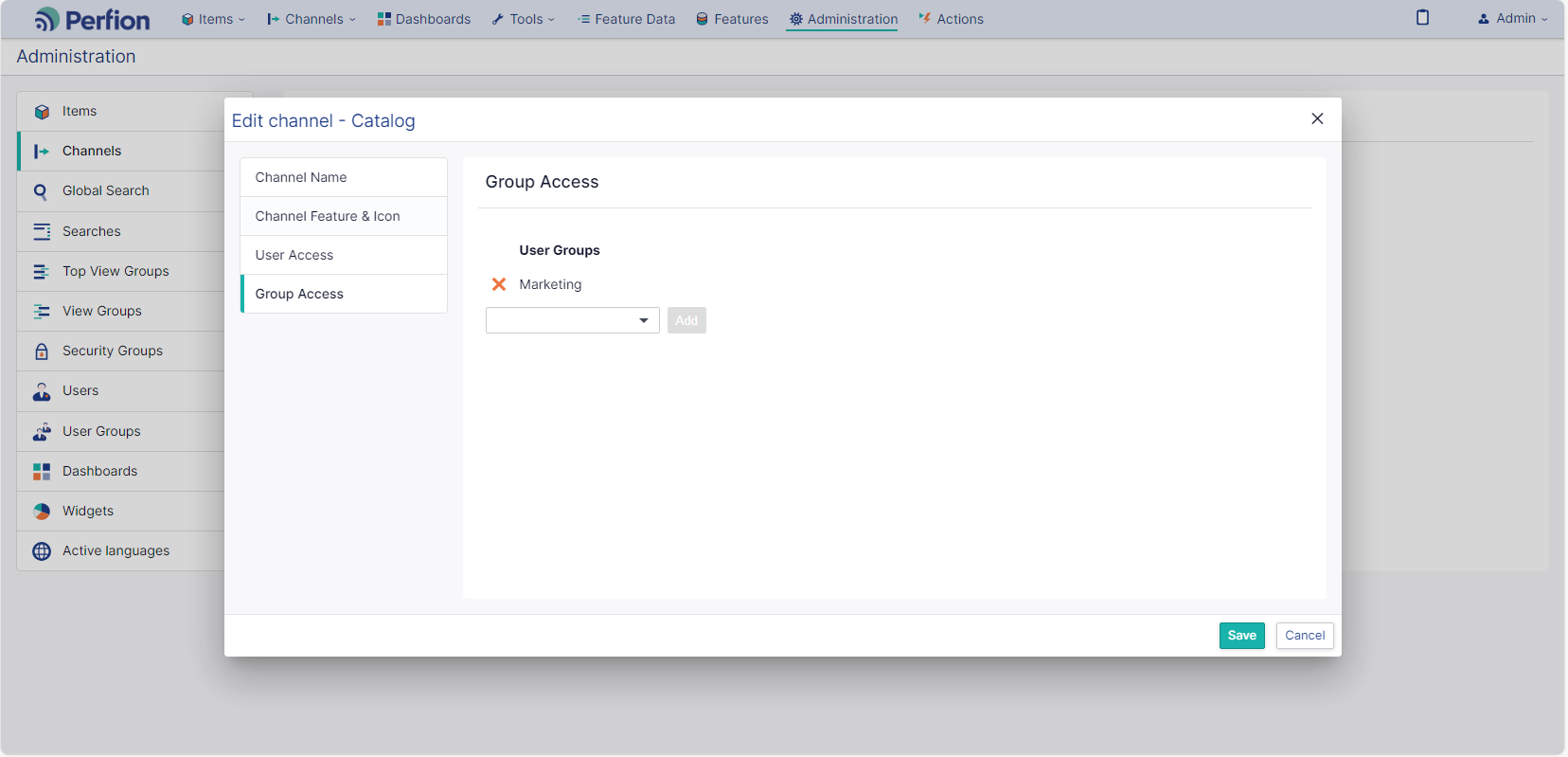Click the Security Groups padlock icon
Screen dimensions: 1568x757
tap(42, 351)
